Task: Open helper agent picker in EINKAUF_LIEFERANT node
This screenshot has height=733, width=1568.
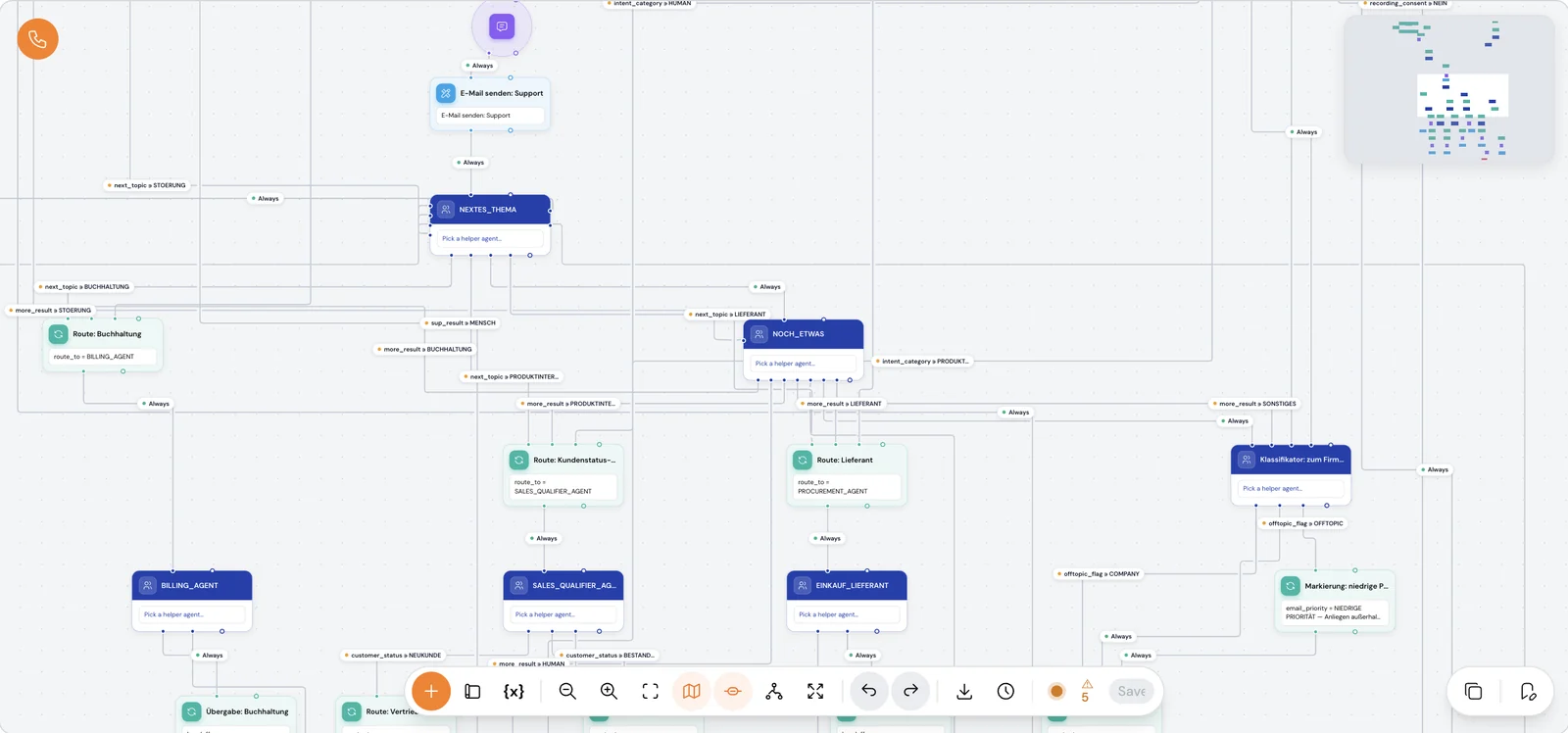Action: pyautogui.click(x=847, y=614)
